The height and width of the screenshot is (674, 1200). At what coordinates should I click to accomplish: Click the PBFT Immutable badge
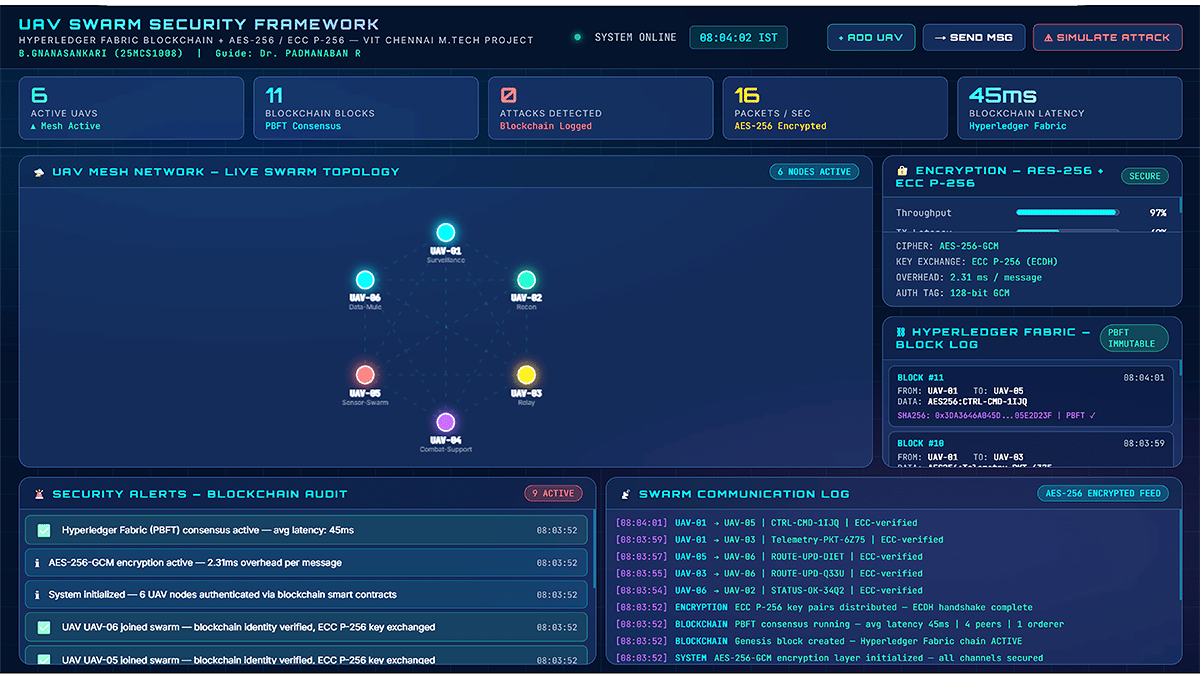click(1134, 338)
